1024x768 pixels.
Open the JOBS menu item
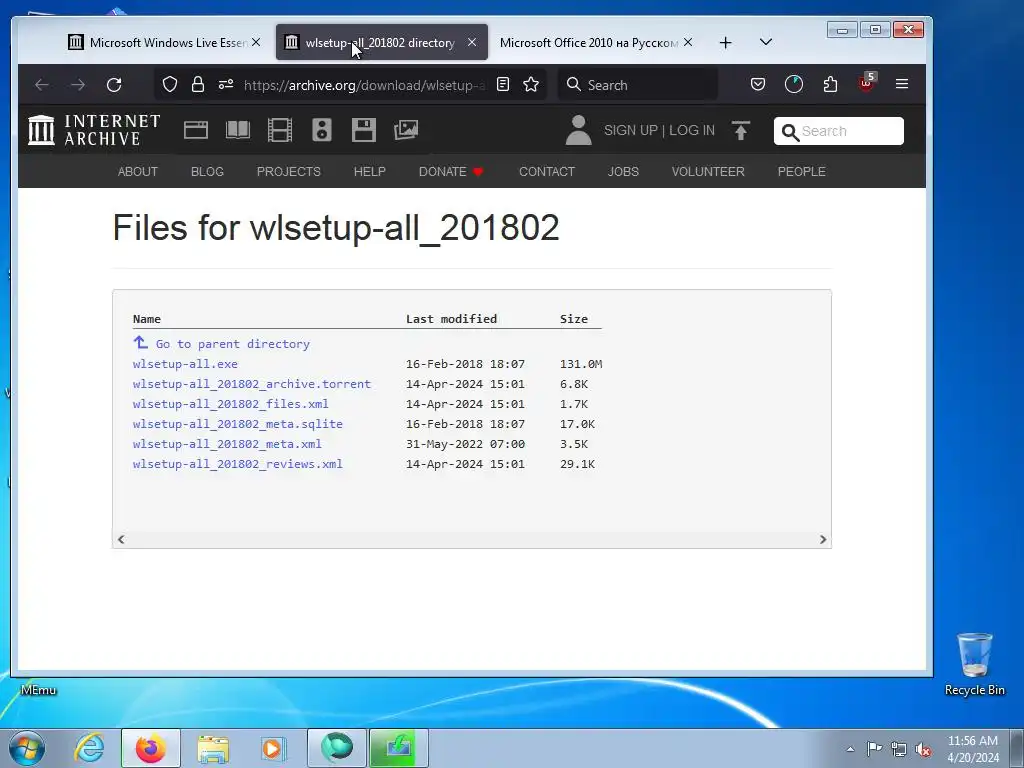point(623,171)
